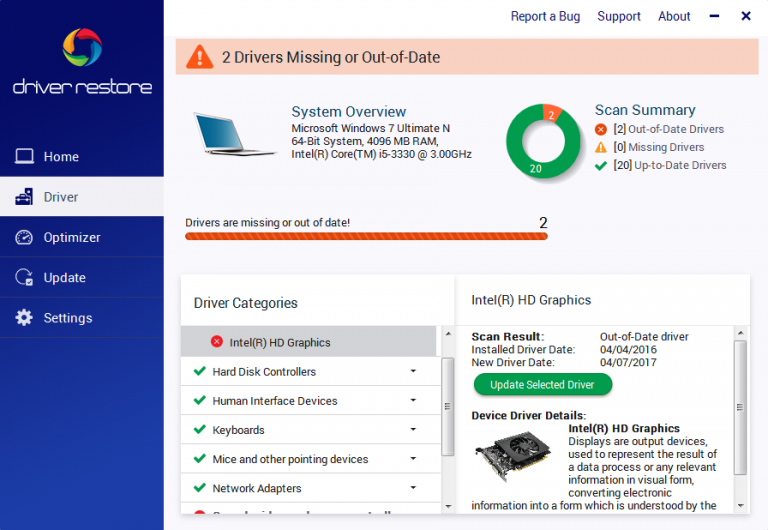This screenshot has width=768, height=530.
Task: Click the laptop icon in System Overview
Action: point(234,135)
